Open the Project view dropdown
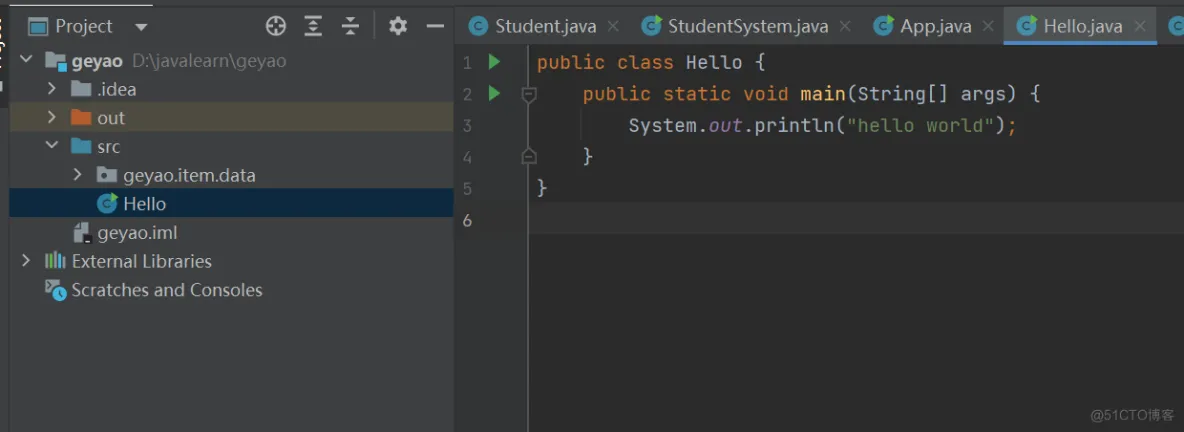The width and height of the screenshot is (1184, 432). (141, 27)
